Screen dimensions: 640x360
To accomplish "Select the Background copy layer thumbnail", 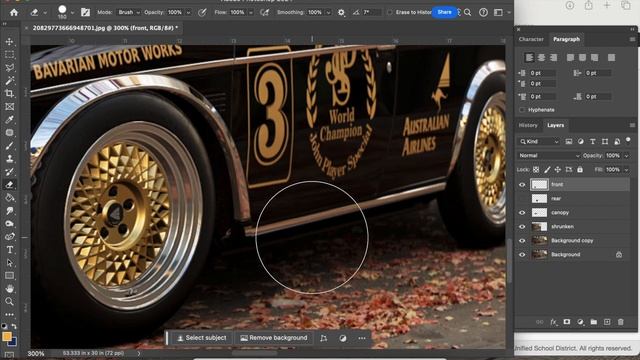I will (x=539, y=241).
